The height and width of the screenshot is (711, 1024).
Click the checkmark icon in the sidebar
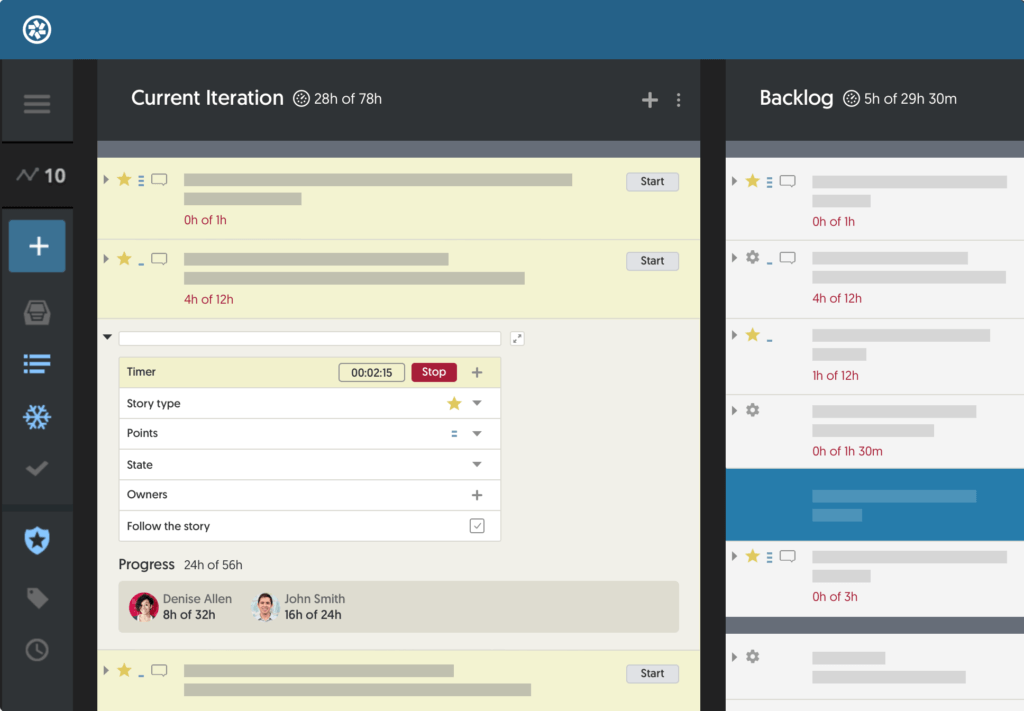click(37, 468)
